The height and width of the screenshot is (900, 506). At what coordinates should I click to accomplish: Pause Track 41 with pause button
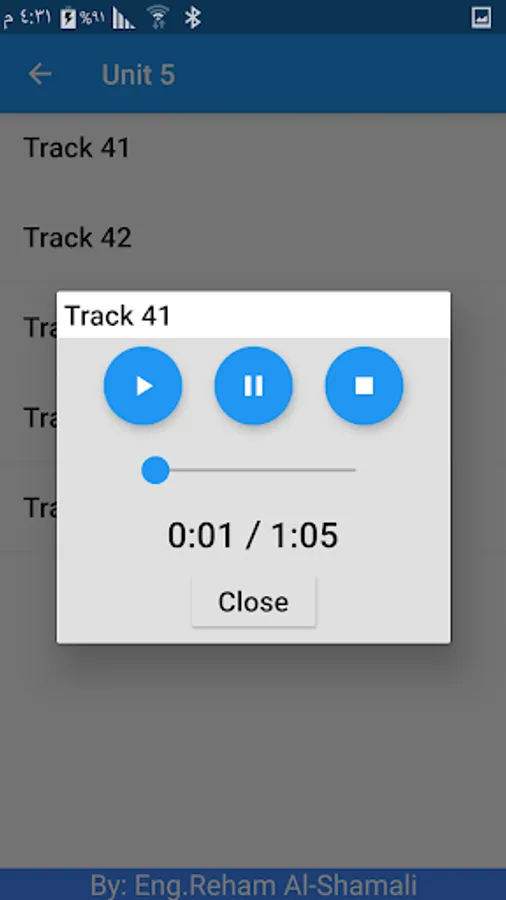(x=254, y=386)
